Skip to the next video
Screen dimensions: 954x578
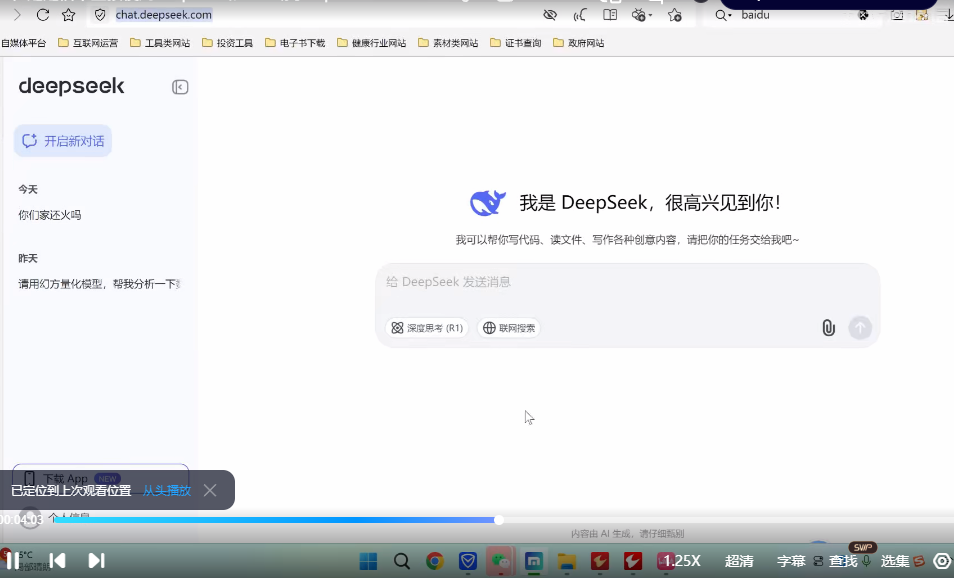point(96,560)
